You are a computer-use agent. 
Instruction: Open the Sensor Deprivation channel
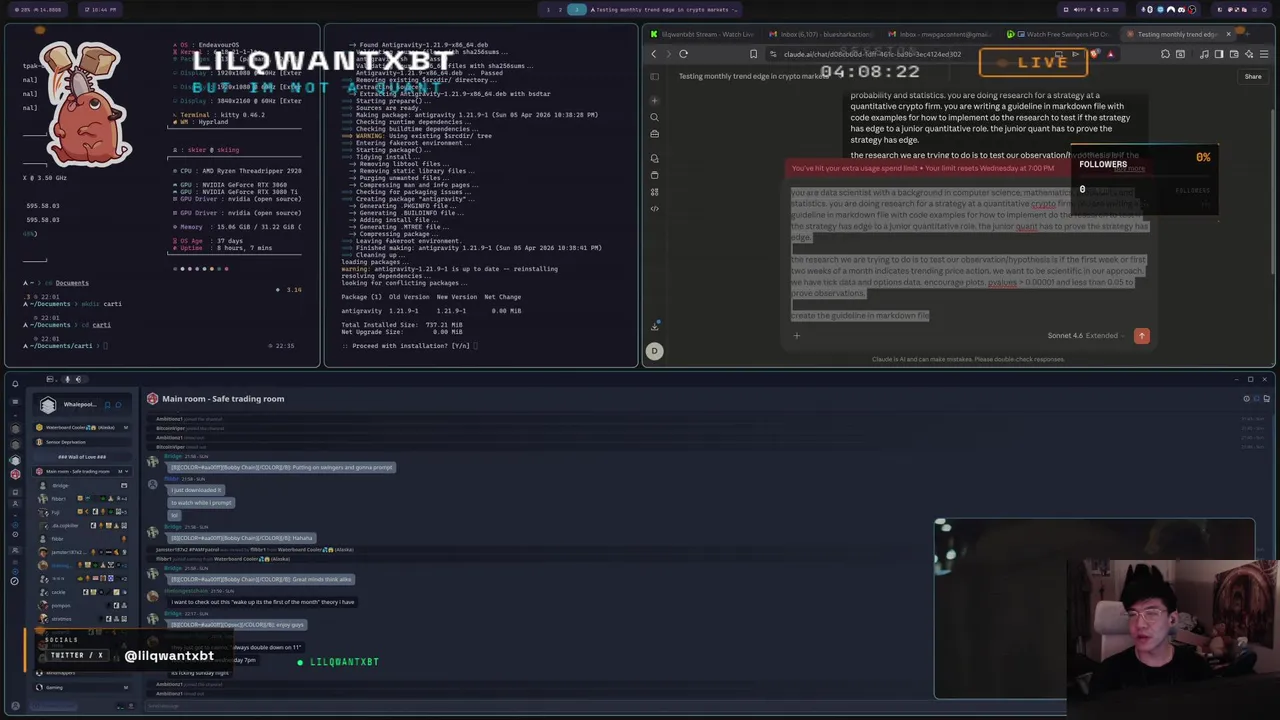pos(83,442)
